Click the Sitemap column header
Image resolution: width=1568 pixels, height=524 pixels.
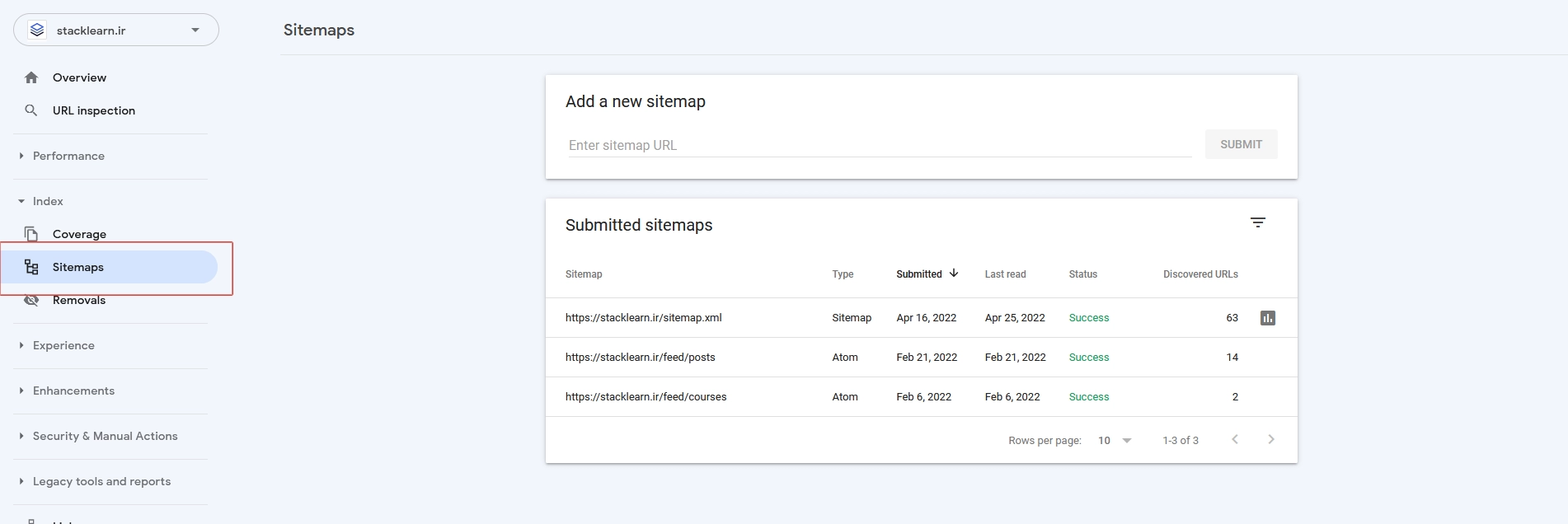(x=584, y=274)
